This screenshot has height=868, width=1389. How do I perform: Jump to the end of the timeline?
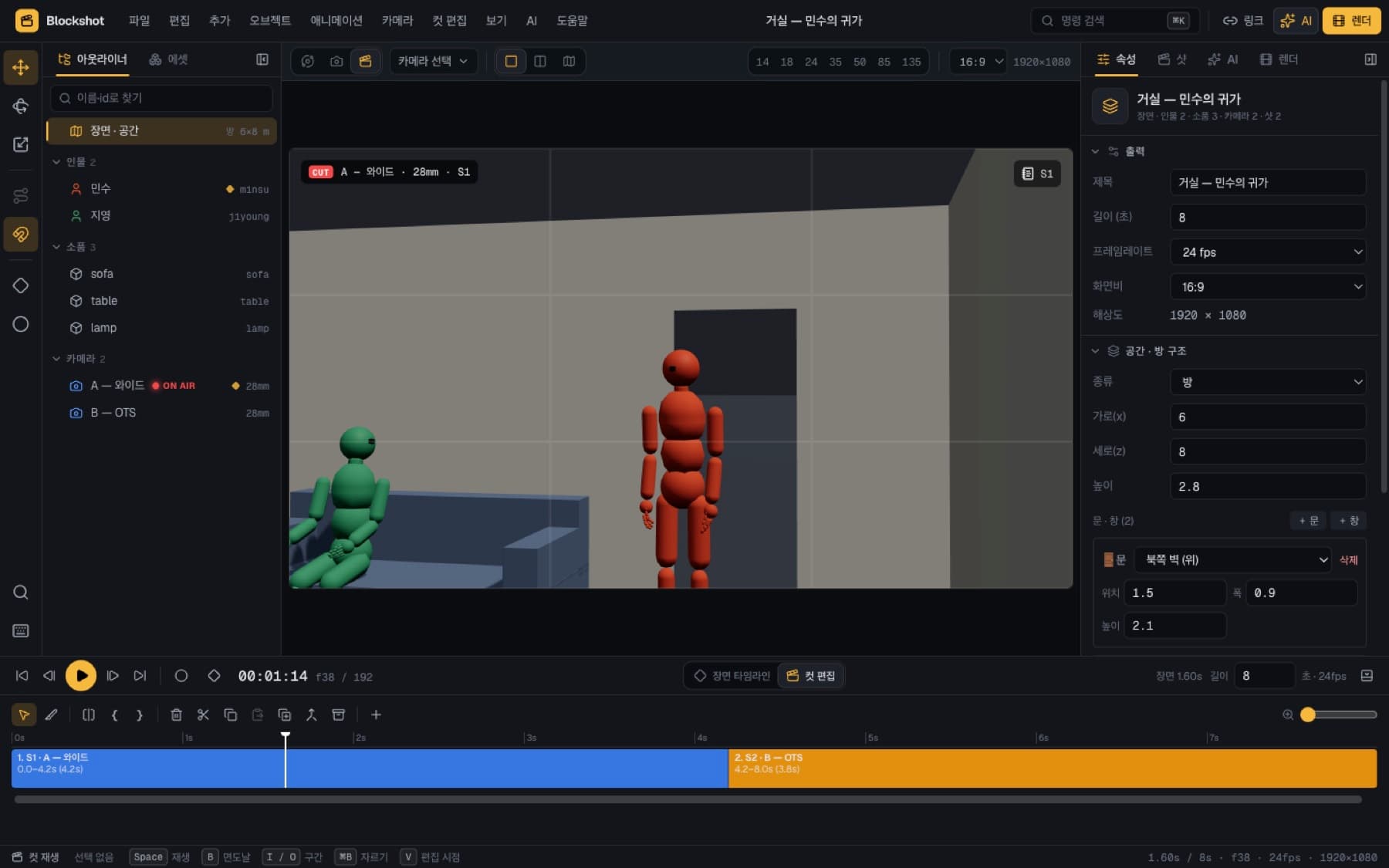(x=140, y=675)
